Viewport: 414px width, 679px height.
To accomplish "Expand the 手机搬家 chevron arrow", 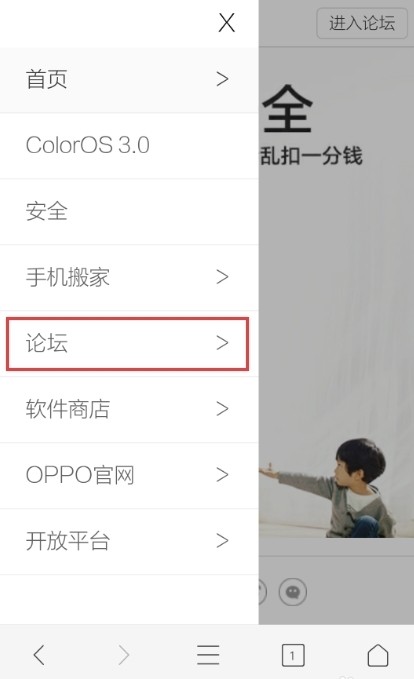I will [x=222, y=277].
